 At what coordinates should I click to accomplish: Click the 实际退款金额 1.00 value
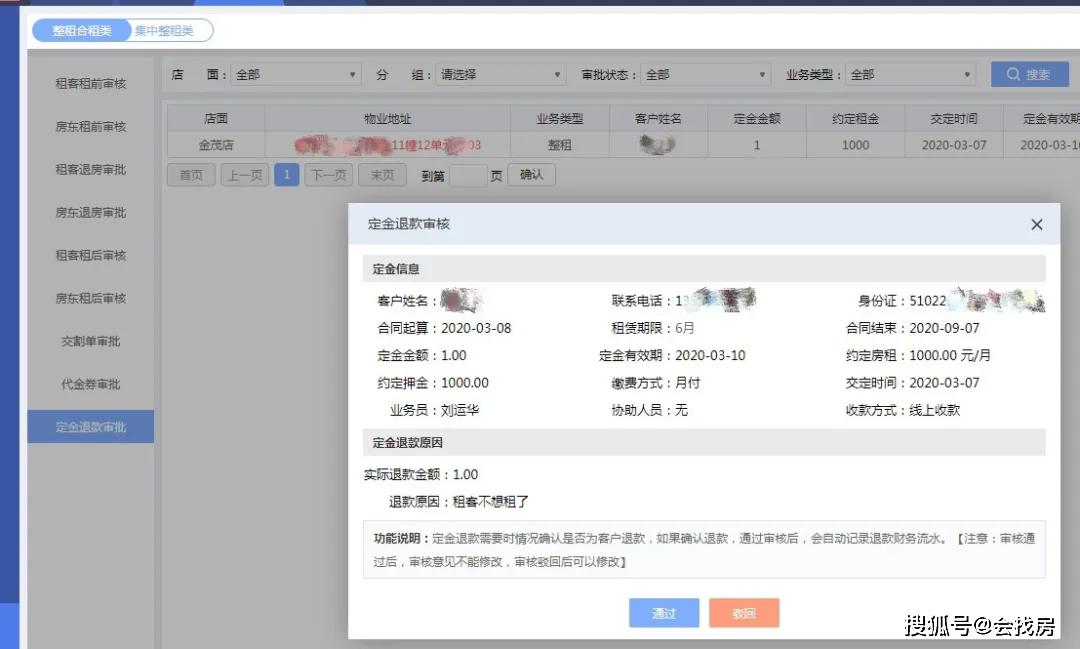pyautogui.click(x=465, y=474)
